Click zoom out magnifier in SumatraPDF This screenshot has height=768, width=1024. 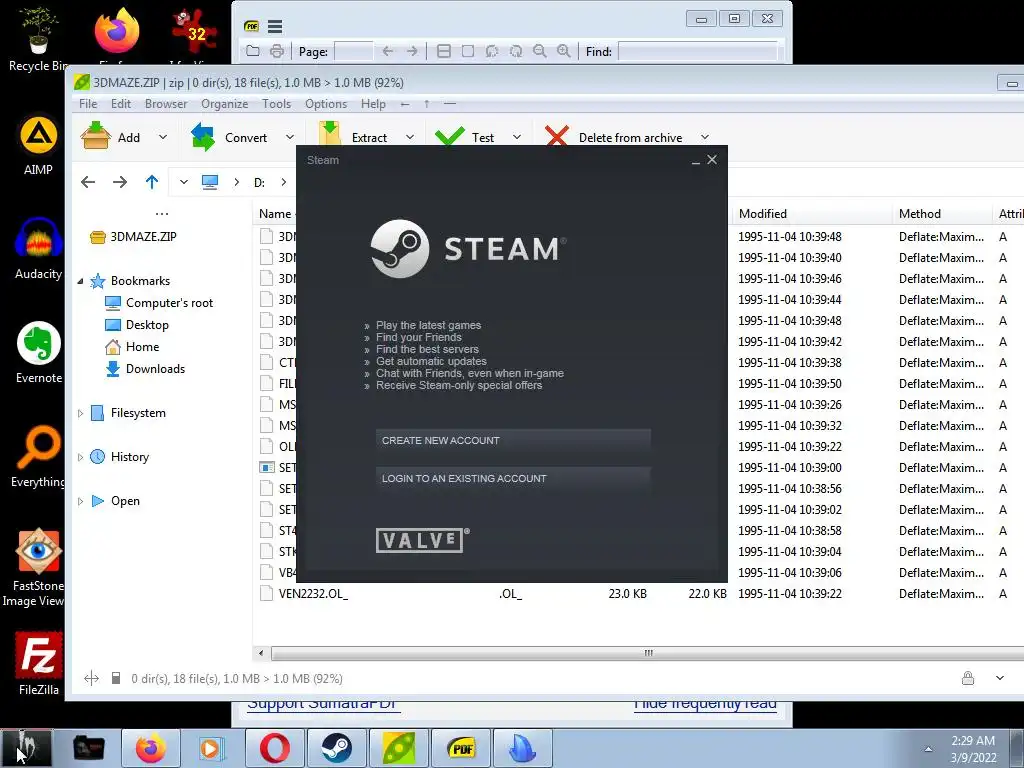coord(539,51)
